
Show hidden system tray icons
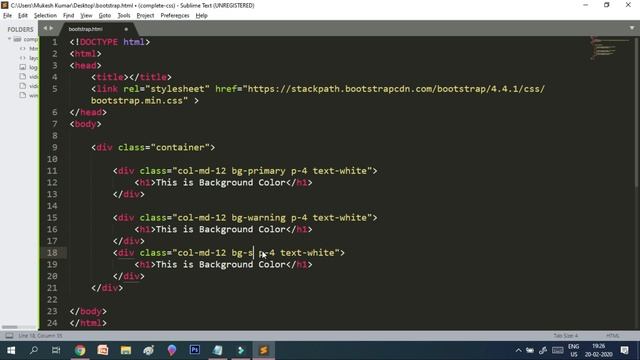pos(518,350)
